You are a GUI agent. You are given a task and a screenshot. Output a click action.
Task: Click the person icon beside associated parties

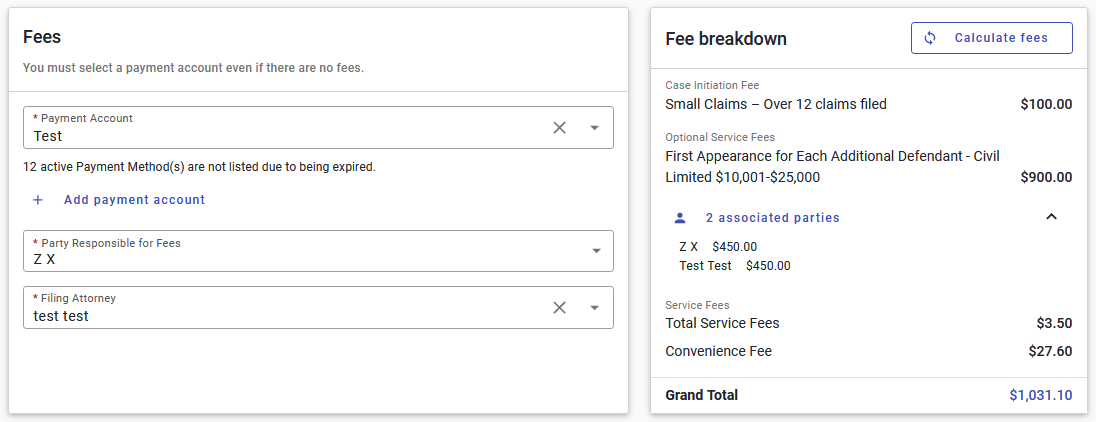click(680, 217)
